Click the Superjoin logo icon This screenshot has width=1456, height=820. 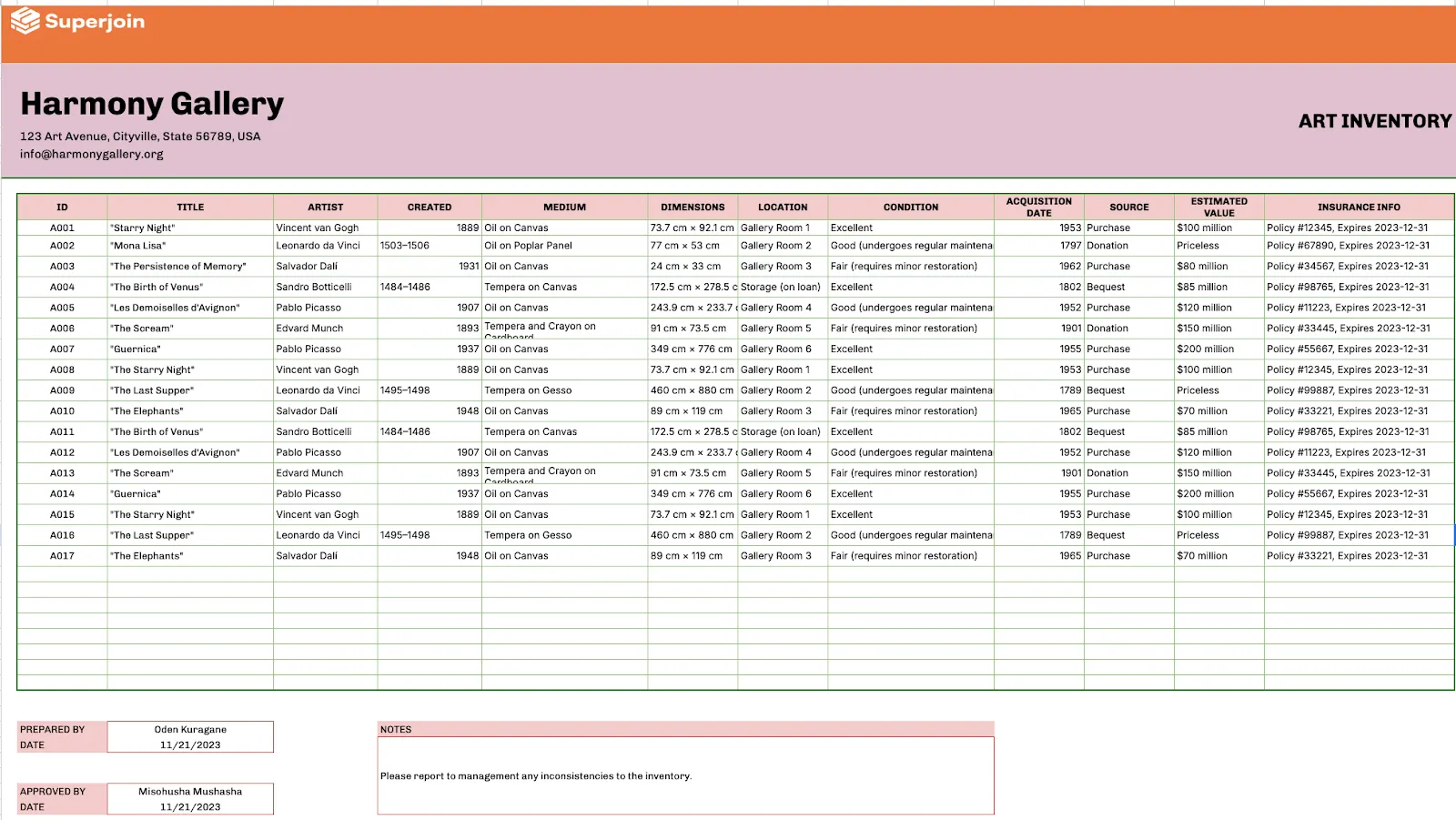tap(25, 21)
